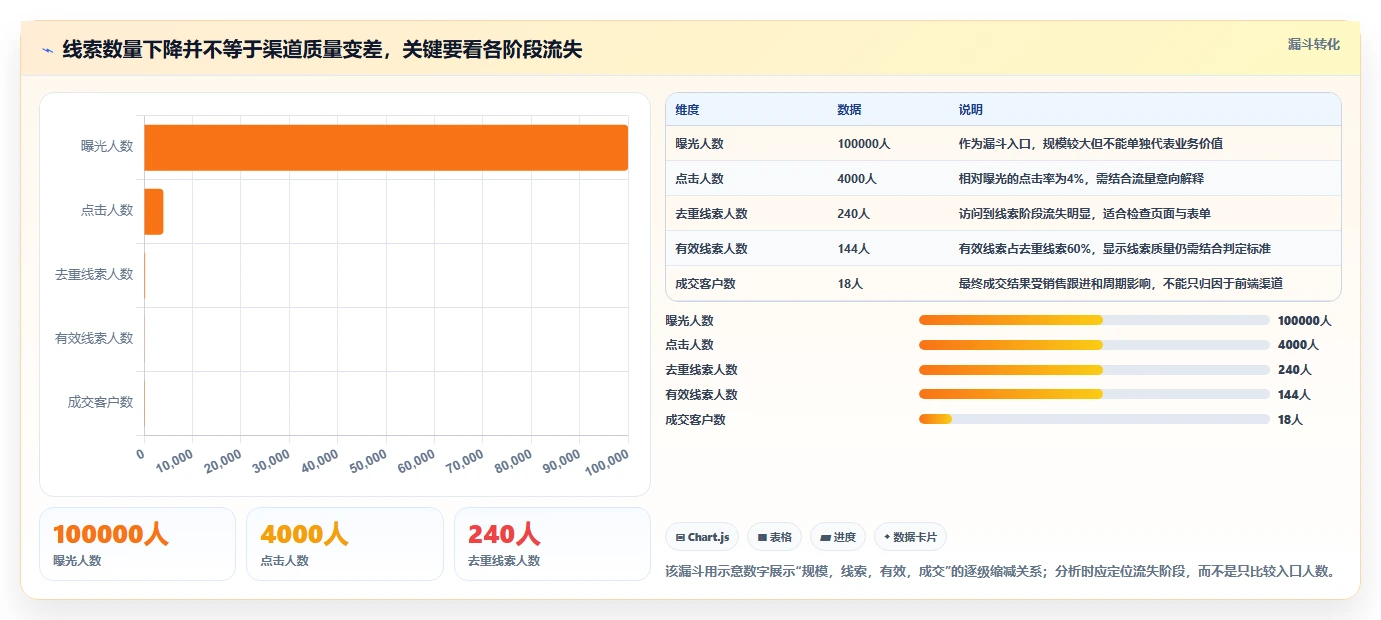Click the description 有效线索占去重线索60% in the table
This screenshot has height=620, width=1381.
click(1114, 248)
